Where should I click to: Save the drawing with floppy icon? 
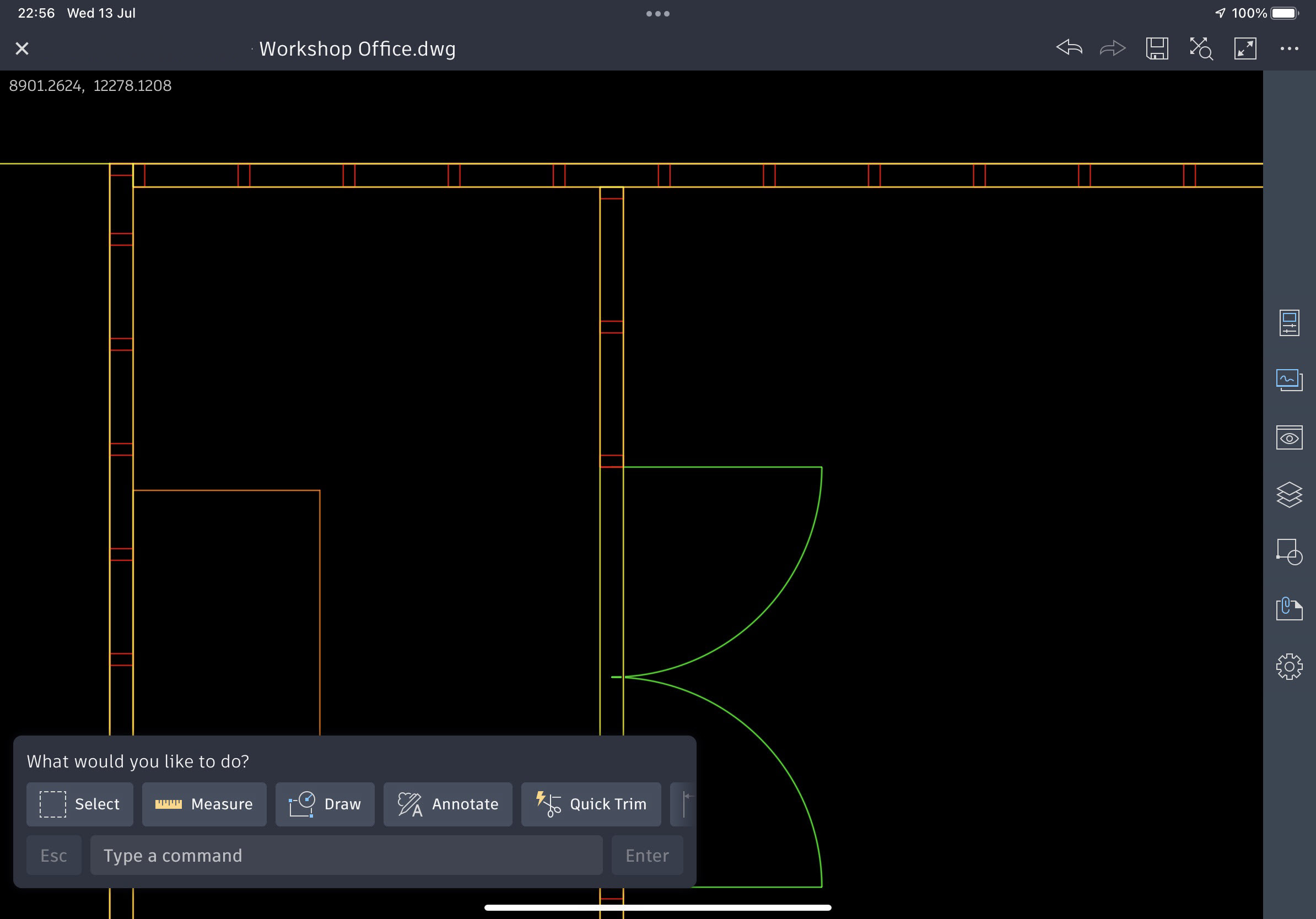(1157, 48)
